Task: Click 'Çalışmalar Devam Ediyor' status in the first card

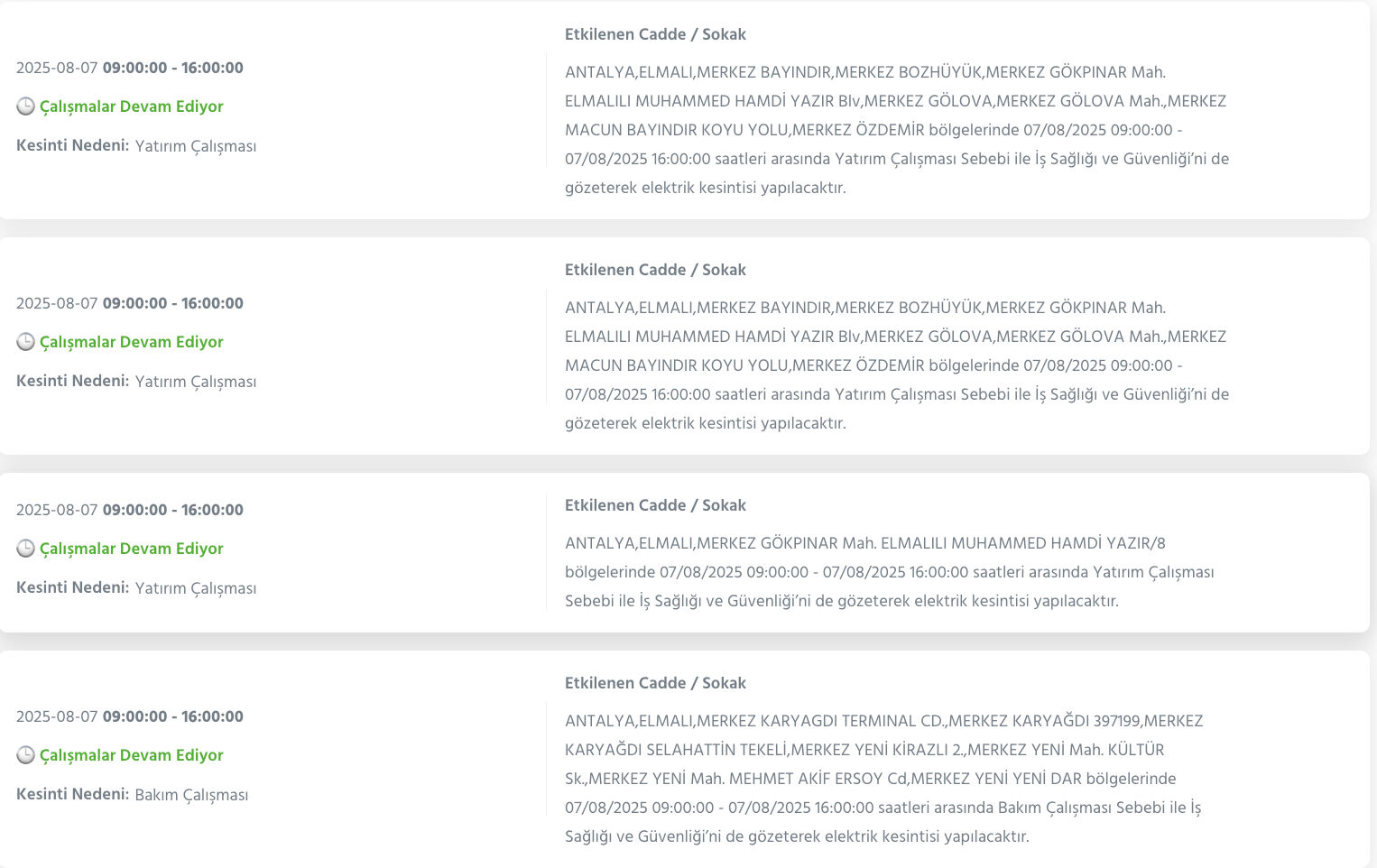Action: click(132, 106)
